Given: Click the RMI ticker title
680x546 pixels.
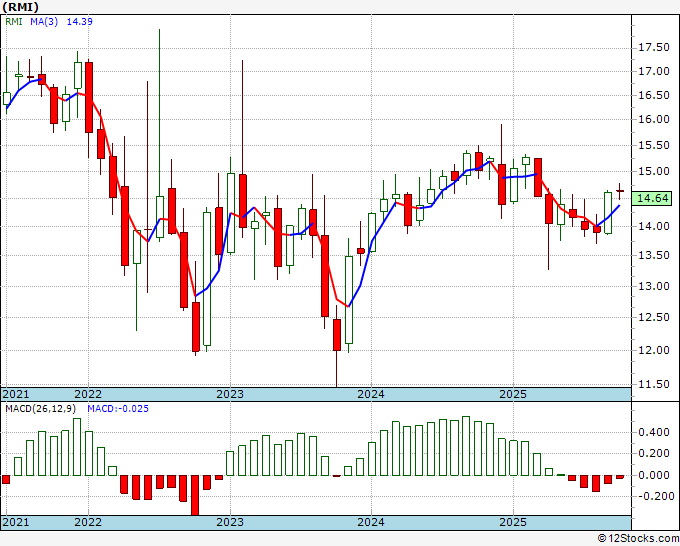Looking at the screenshot, I should (21, 7).
